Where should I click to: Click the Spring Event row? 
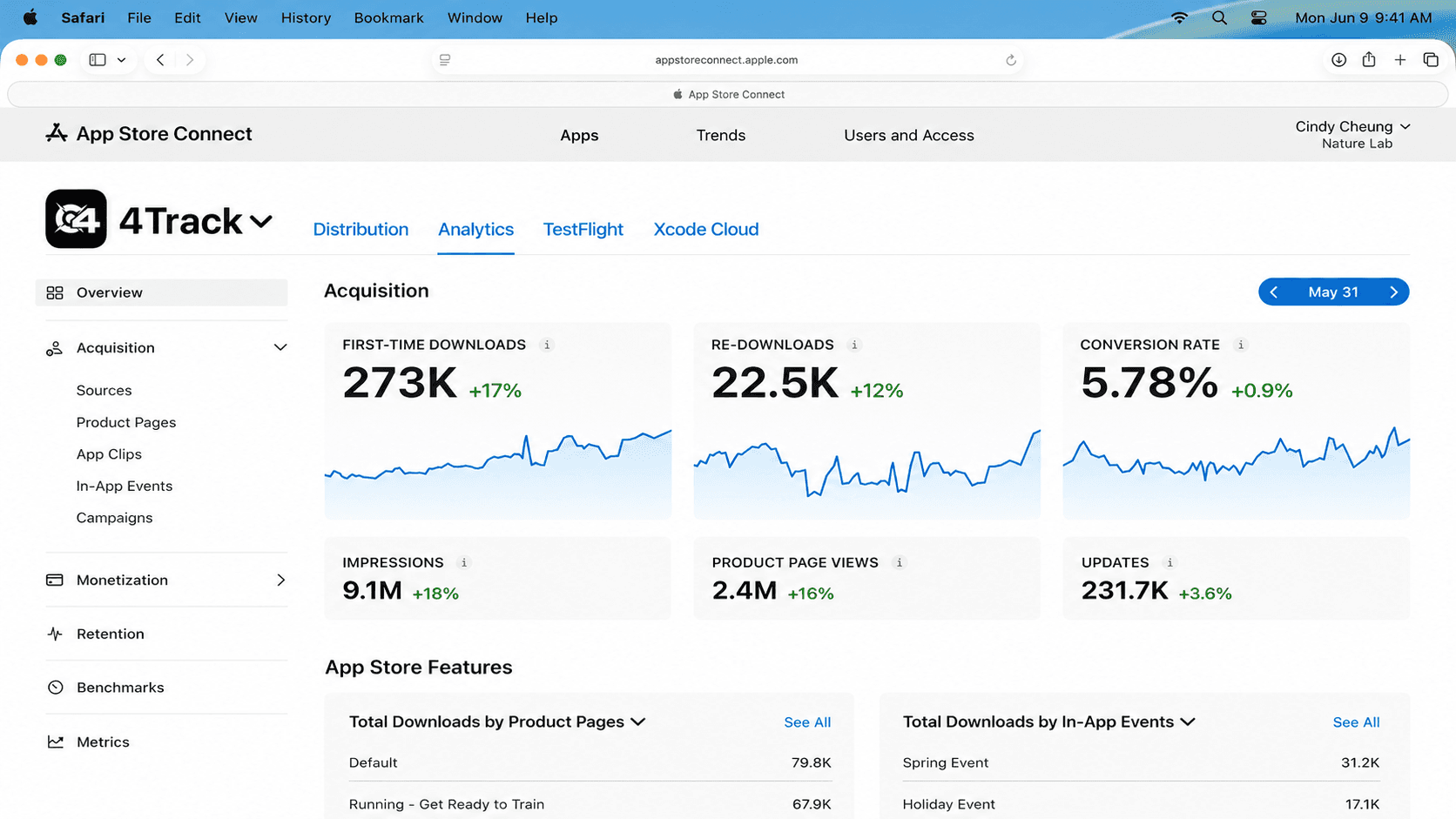click(x=1141, y=762)
